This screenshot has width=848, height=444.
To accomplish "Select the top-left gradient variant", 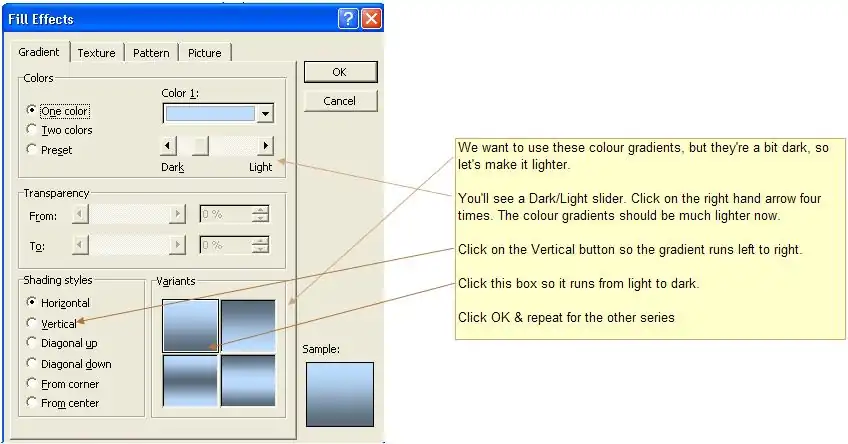I will [190, 325].
